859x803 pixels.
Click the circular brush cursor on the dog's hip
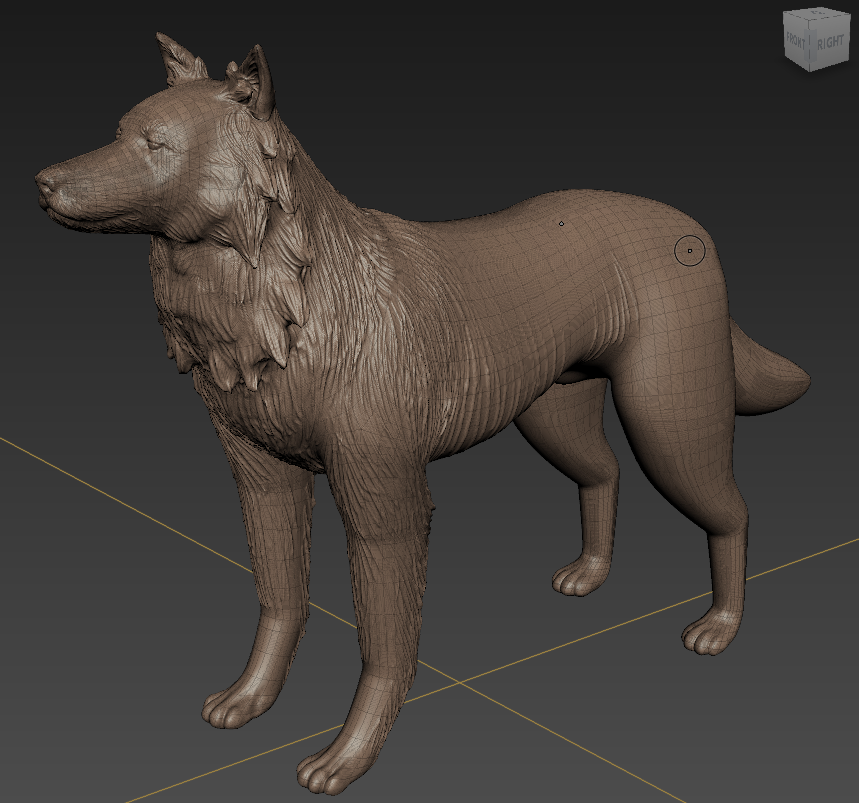(x=690, y=251)
